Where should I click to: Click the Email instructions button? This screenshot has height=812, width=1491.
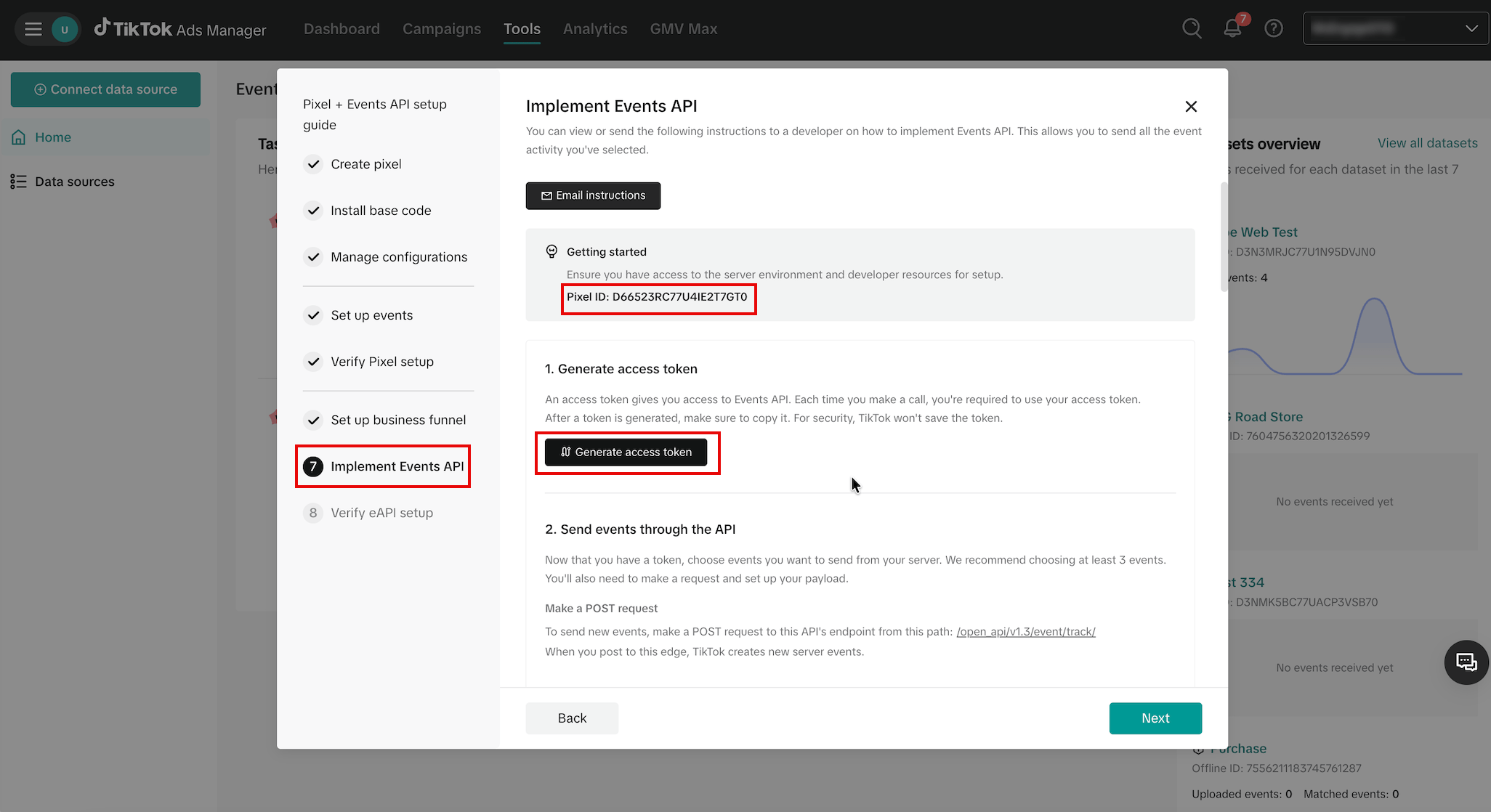coord(593,195)
